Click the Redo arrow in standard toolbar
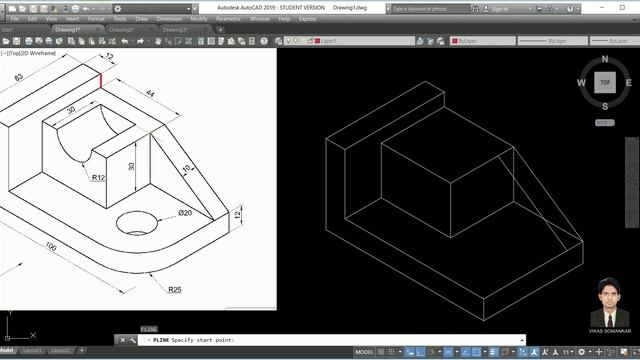The height and width of the screenshot is (360, 640). point(140,41)
